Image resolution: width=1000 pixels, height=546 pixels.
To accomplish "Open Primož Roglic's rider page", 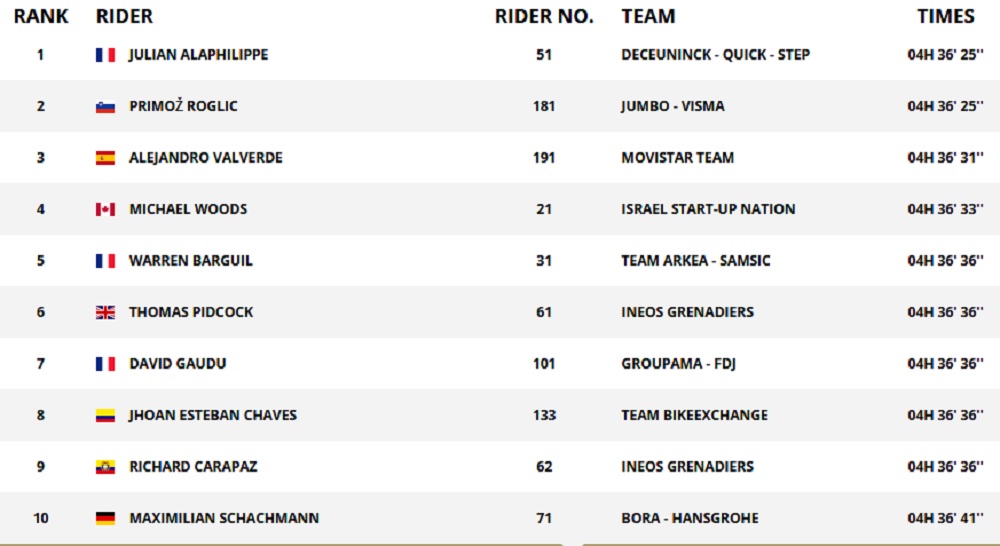I will click(183, 107).
